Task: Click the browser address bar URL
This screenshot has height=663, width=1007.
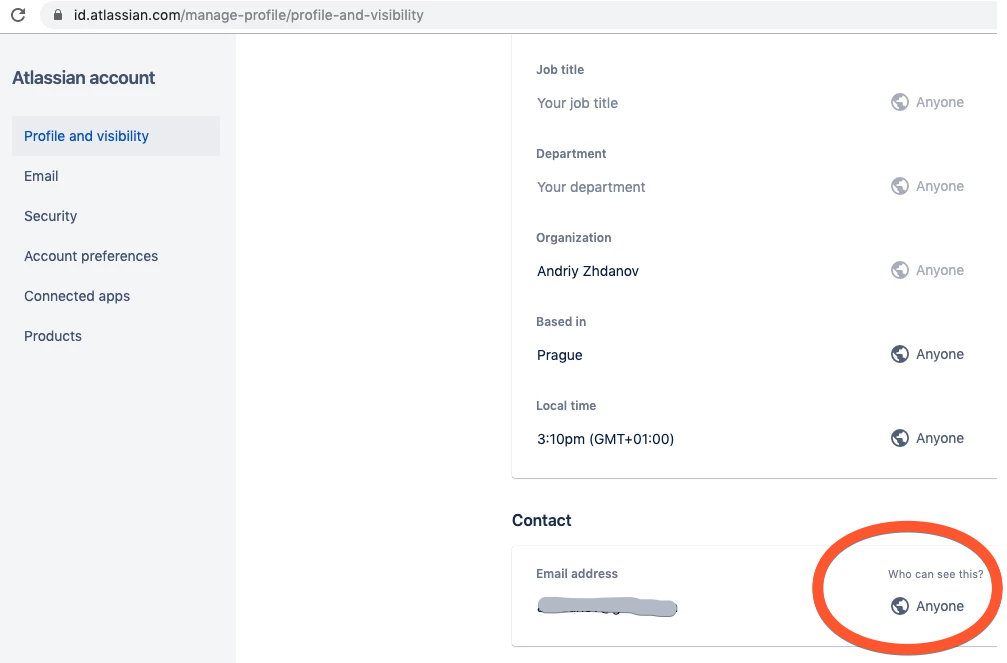Action: pyautogui.click(x=250, y=15)
